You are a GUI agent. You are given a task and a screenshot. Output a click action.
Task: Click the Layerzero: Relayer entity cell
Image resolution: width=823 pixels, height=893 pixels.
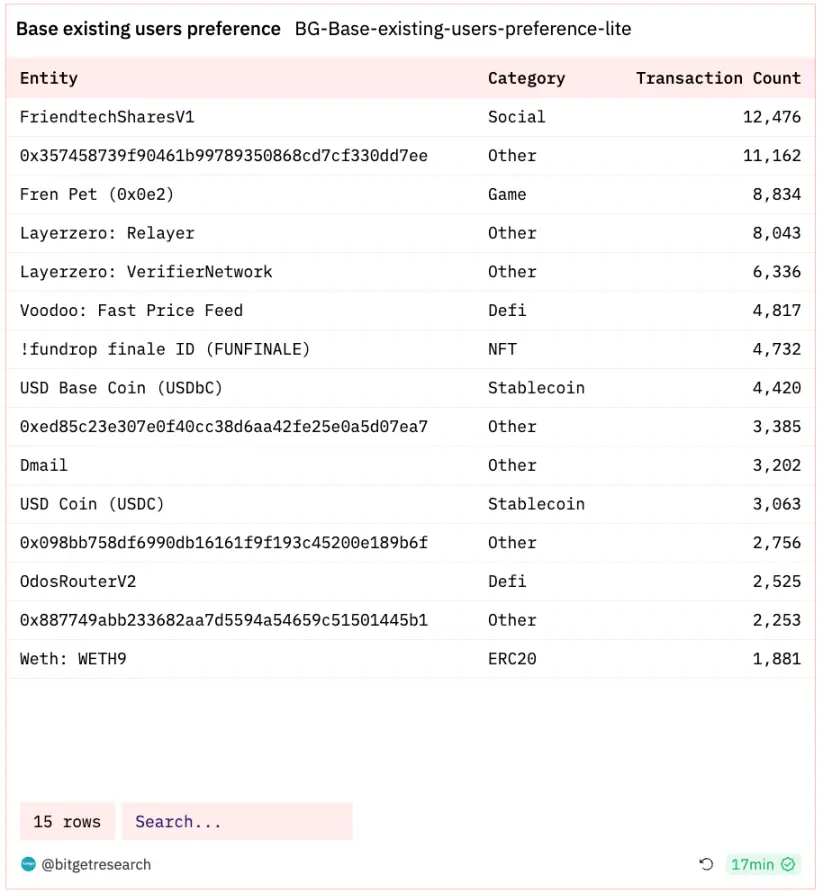pos(107,233)
